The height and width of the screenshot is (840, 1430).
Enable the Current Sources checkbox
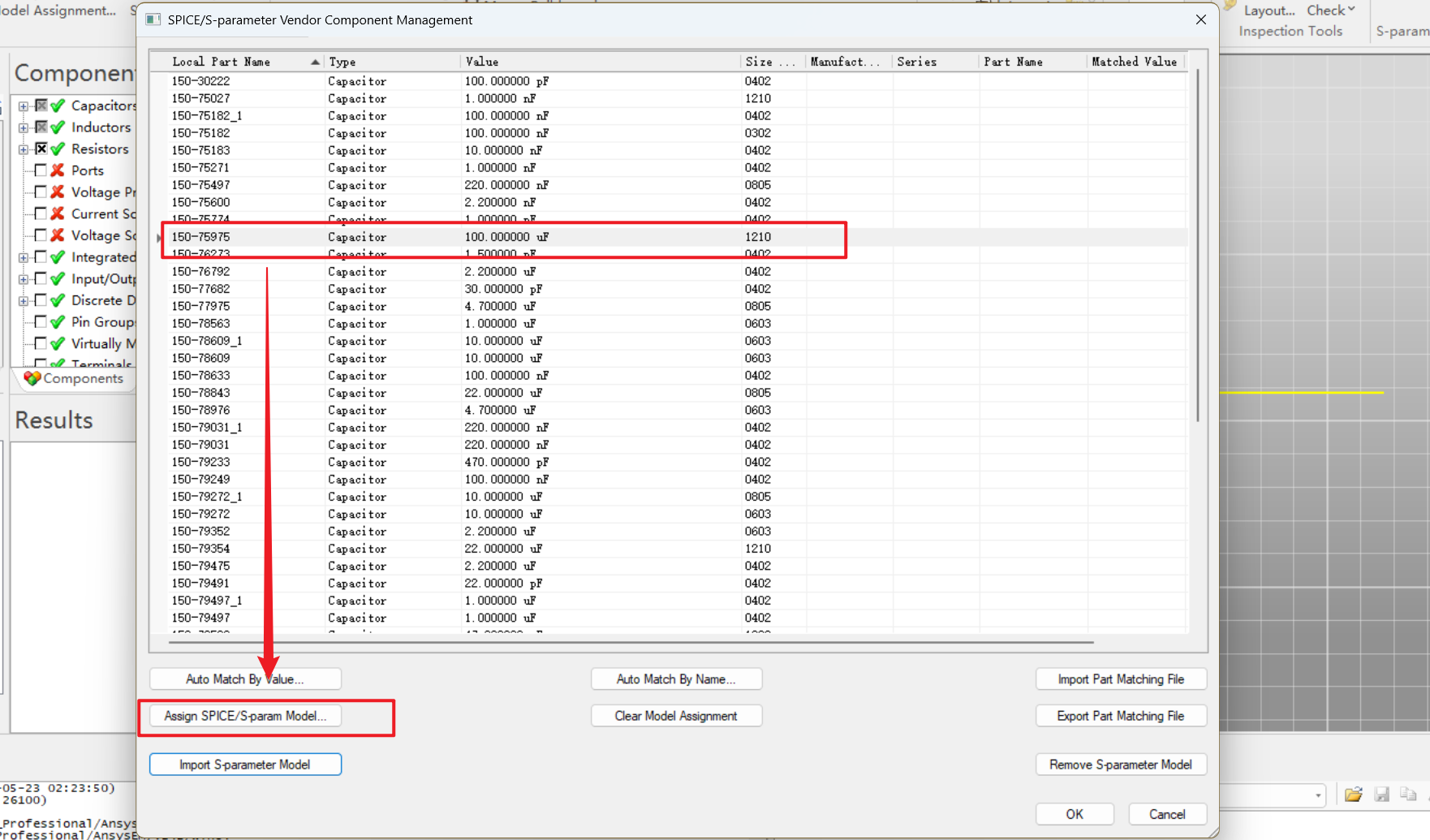coord(41,213)
